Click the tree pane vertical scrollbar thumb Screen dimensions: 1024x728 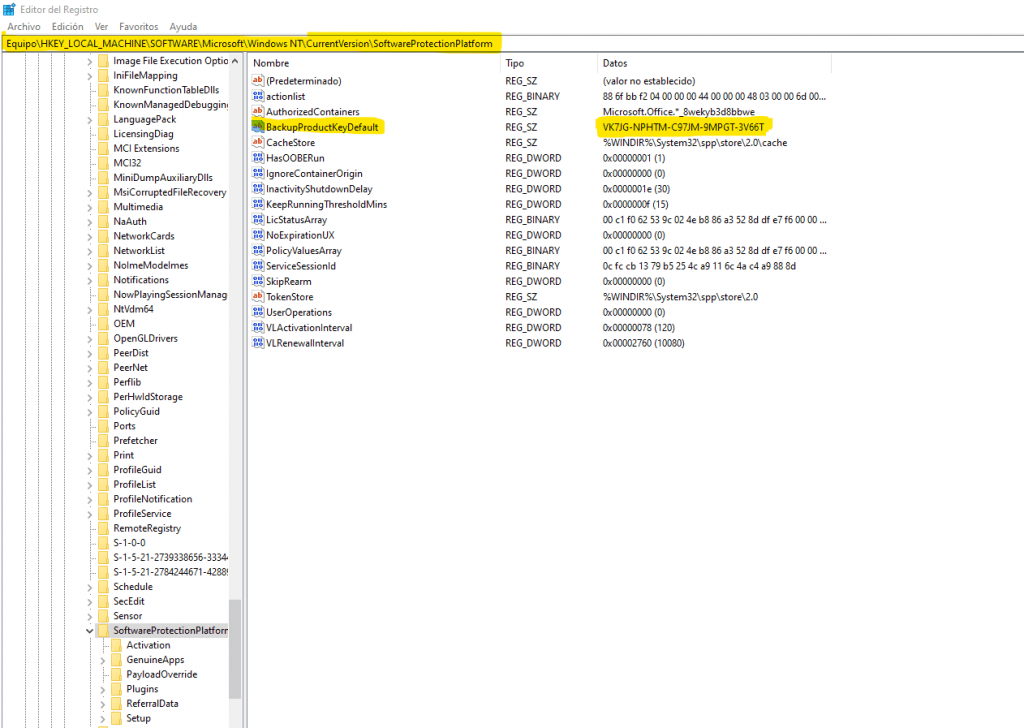pyautogui.click(x=235, y=649)
